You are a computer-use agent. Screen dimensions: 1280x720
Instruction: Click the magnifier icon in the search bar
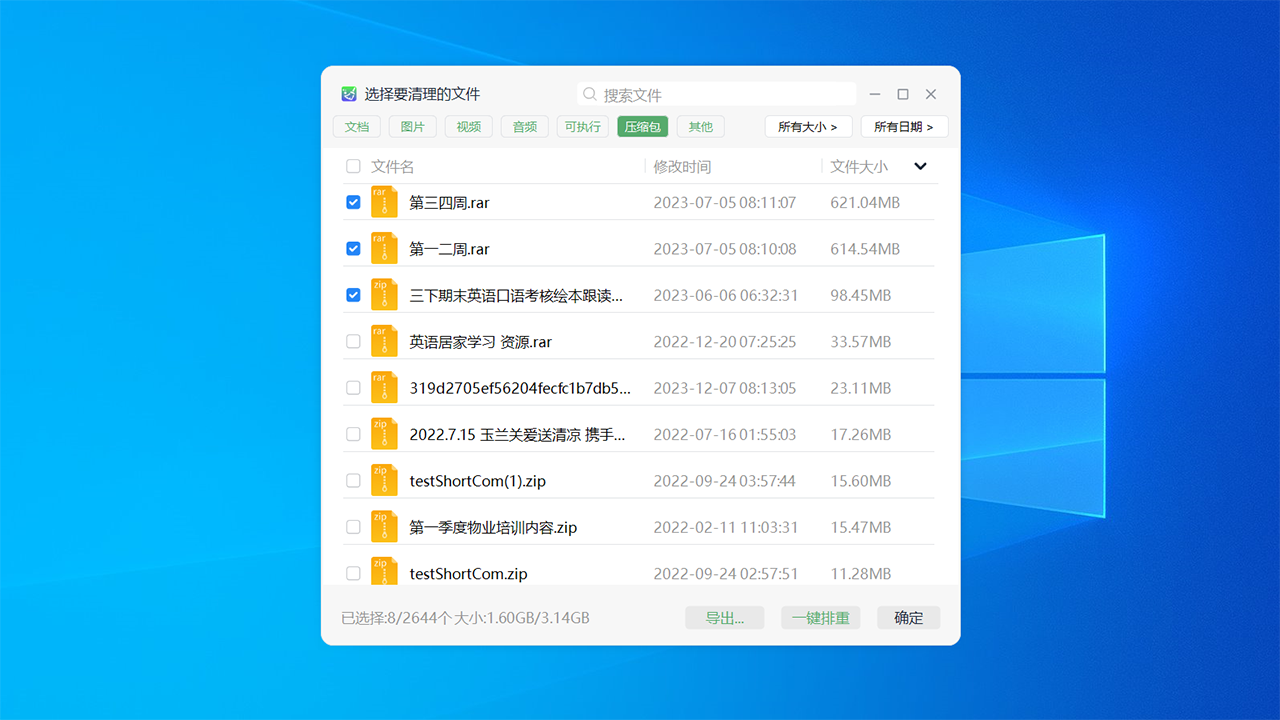pyautogui.click(x=589, y=93)
